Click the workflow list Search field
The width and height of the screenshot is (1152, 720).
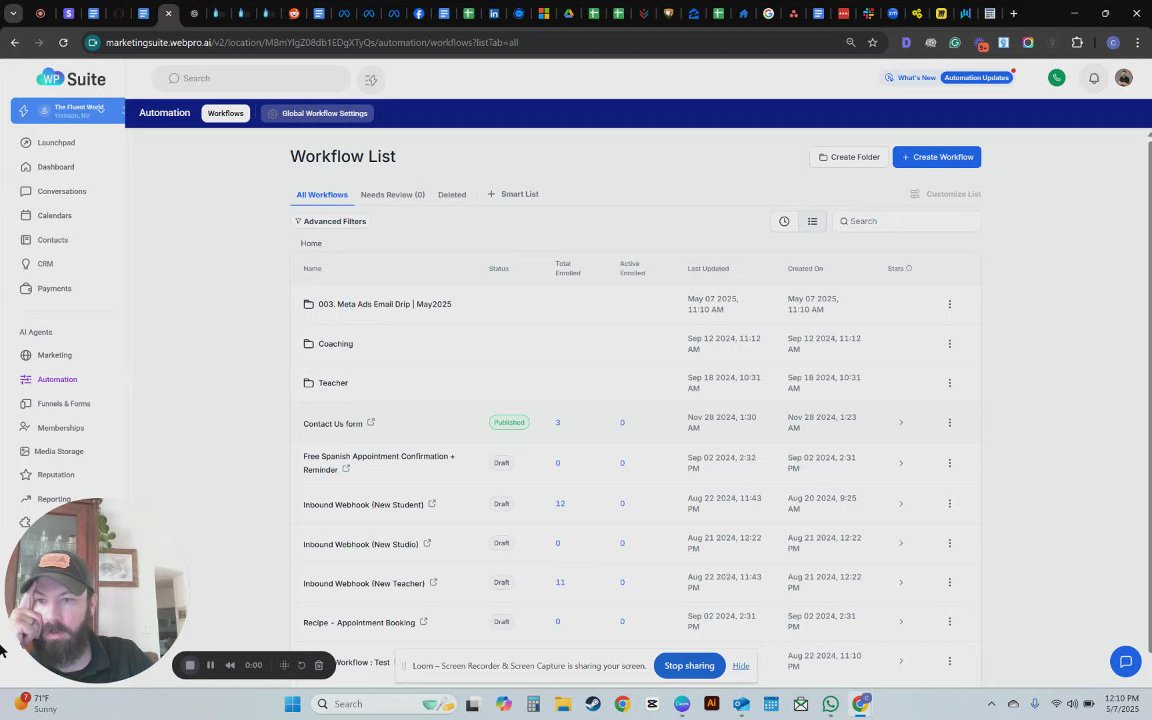[x=906, y=221]
